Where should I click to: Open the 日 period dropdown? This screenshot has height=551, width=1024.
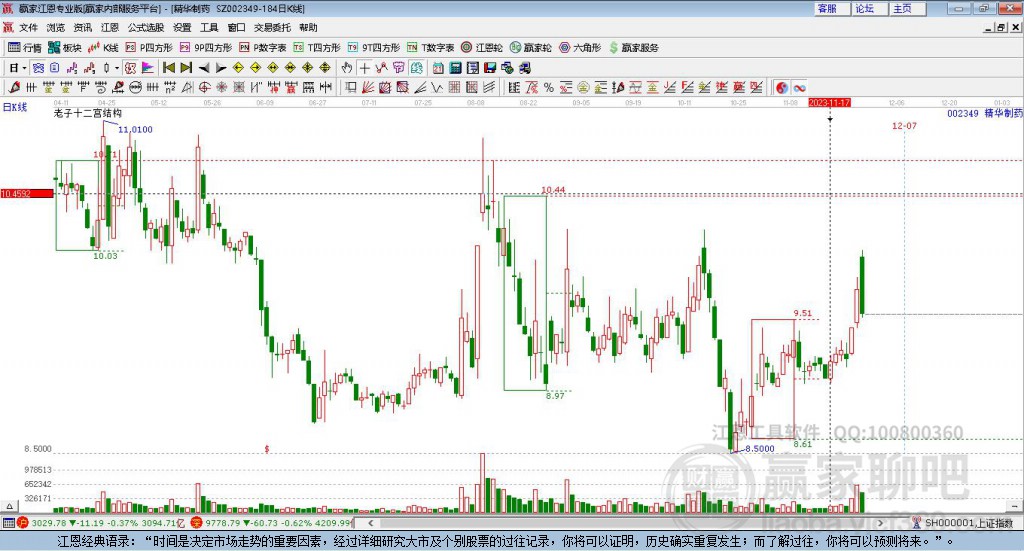[x=17, y=68]
